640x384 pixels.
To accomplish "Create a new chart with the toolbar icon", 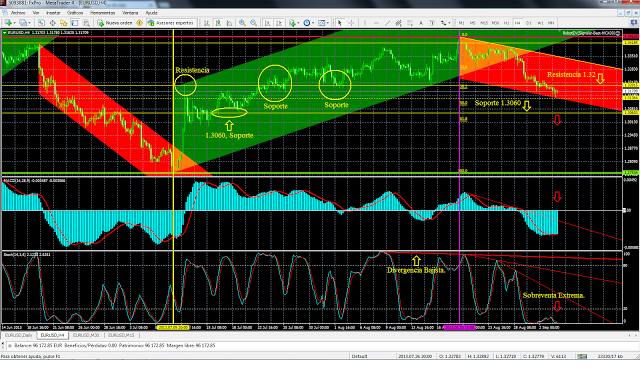I will pyautogui.click(x=8, y=23).
